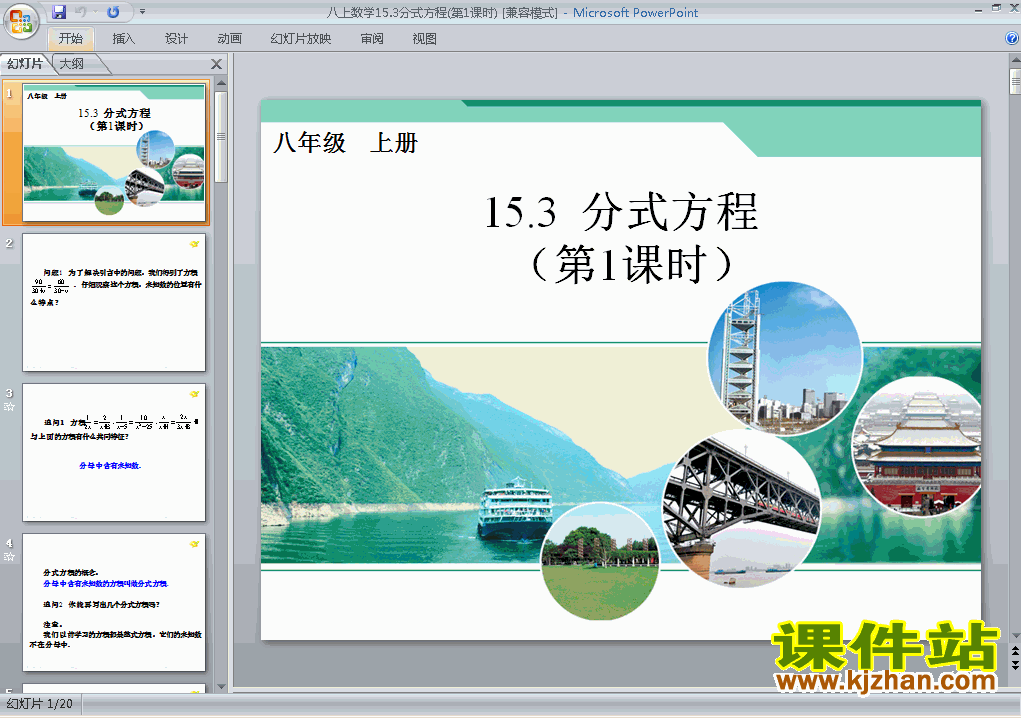Select the palace circular picture on slide

[917, 447]
